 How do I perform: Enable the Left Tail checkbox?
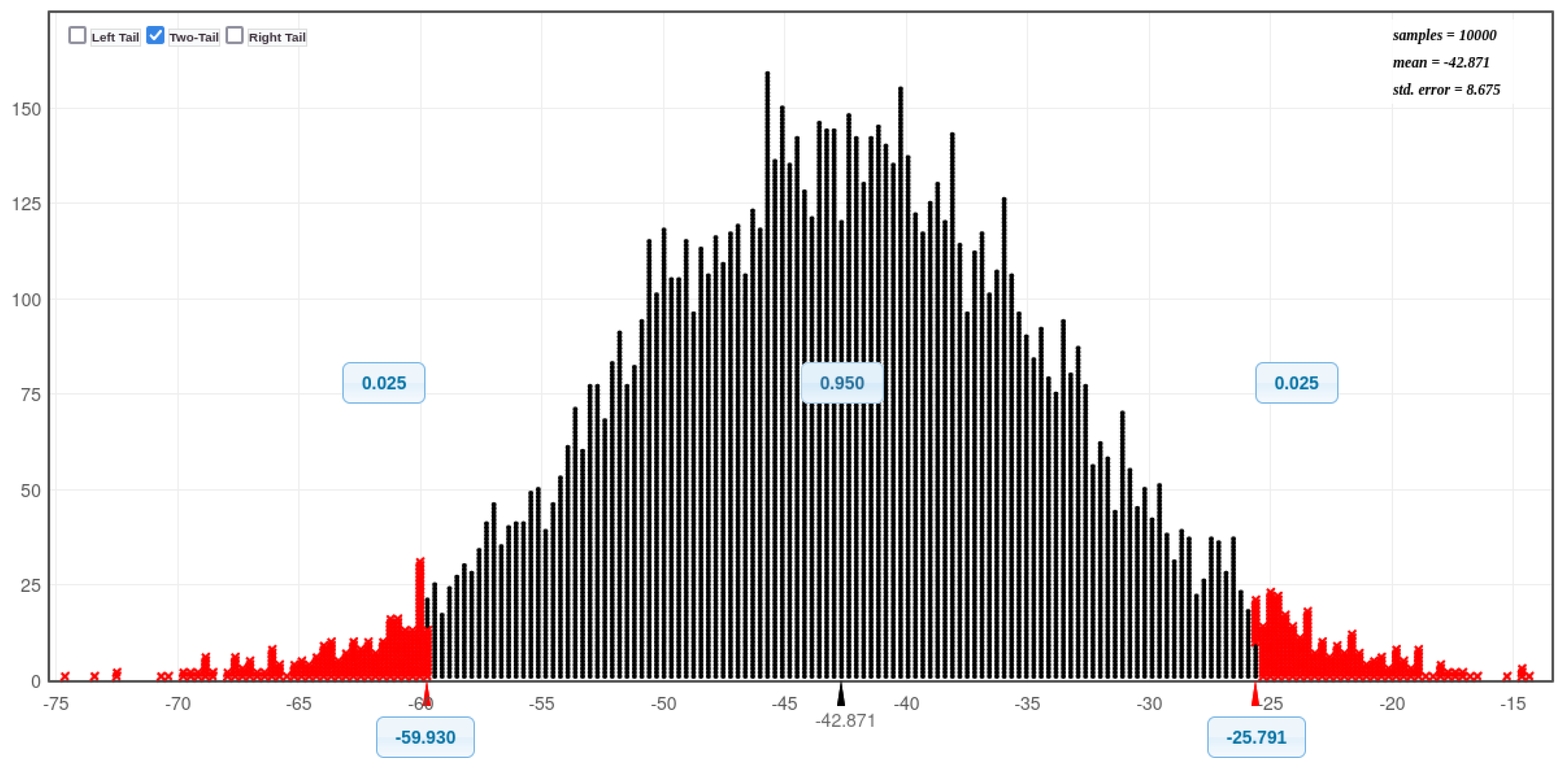tap(77, 35)
